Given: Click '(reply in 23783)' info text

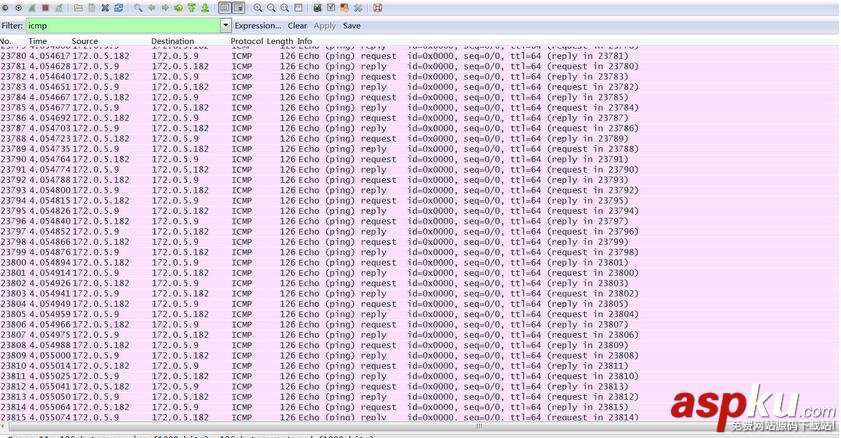Looking at the screenshot, I should pyautogui.click(x=587, y=77).
